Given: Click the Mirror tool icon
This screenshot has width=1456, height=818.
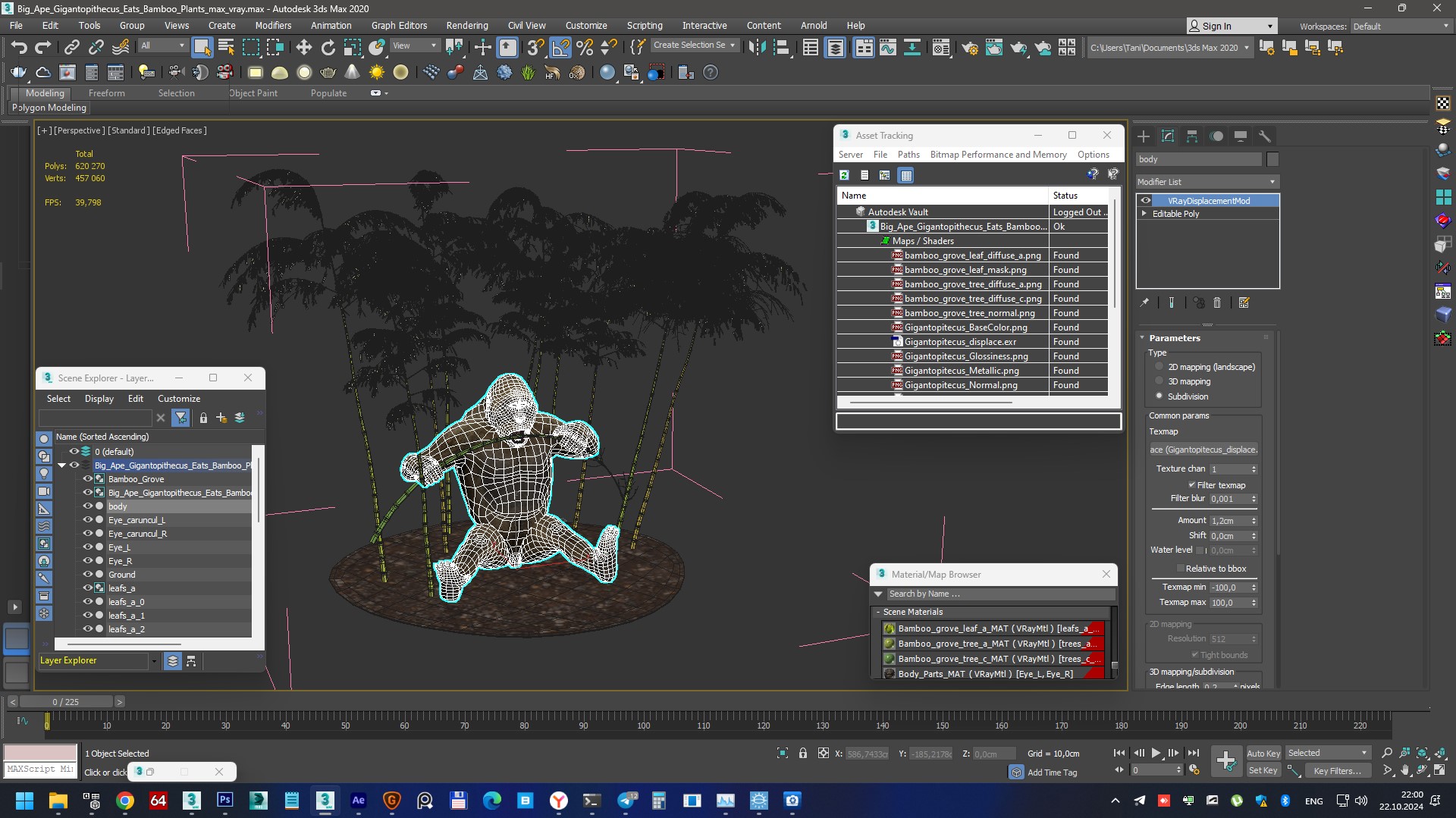Looking at the screenshot, I should [x=756, y=47].
